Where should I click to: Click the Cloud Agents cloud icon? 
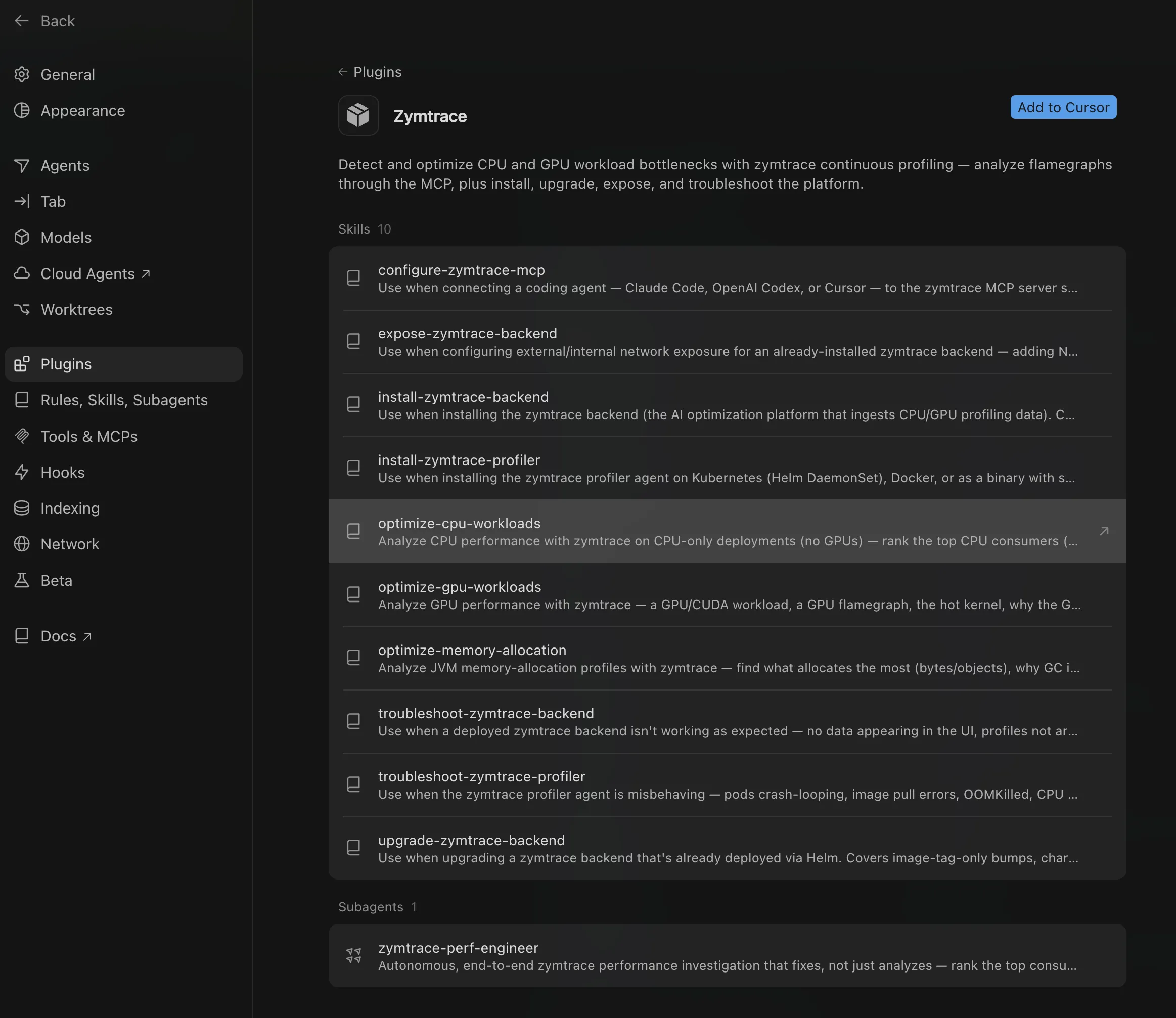click(22, 273)
